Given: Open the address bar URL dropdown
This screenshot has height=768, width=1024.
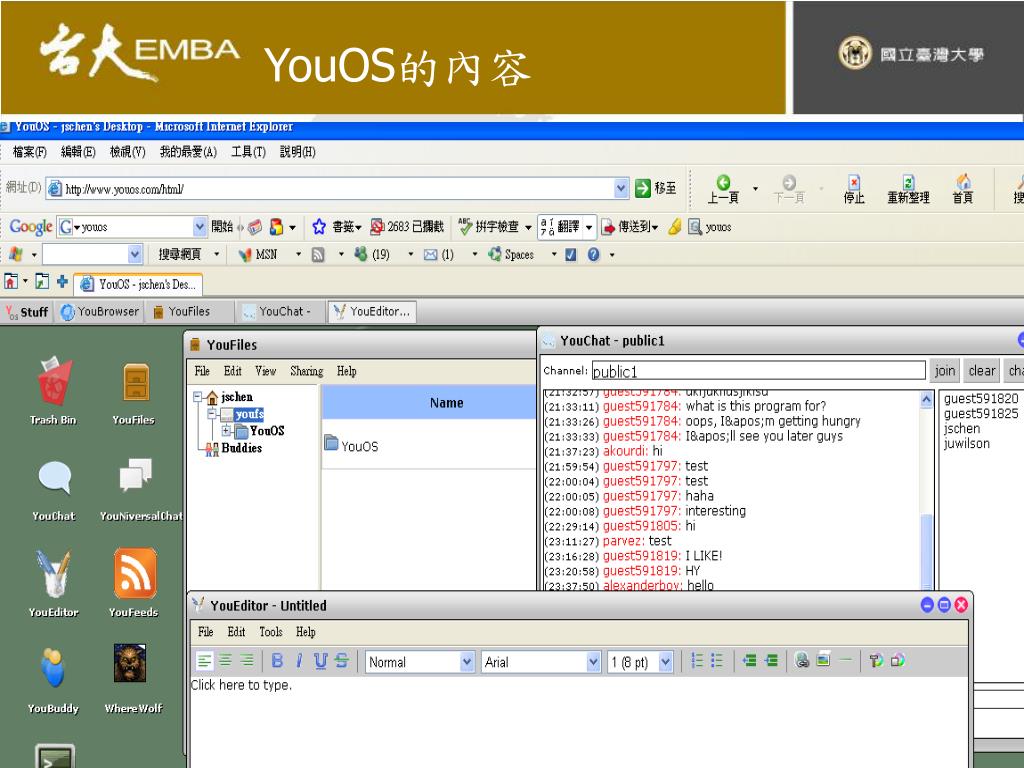Looking at the screenshot, I should click(x=621, y=189).
